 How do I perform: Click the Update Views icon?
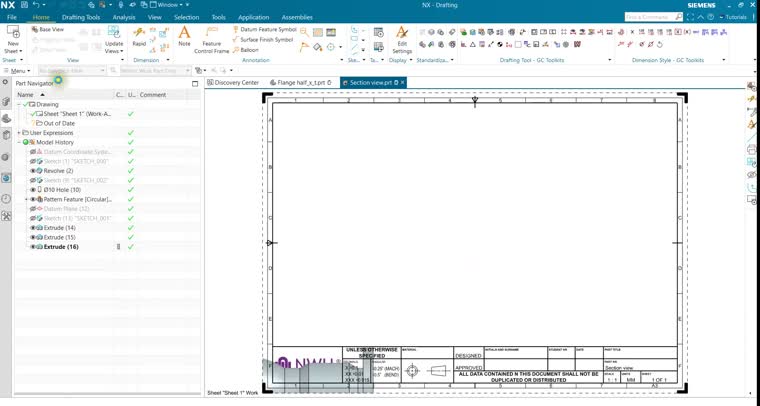pyautogui.click(x=114, y=32)
